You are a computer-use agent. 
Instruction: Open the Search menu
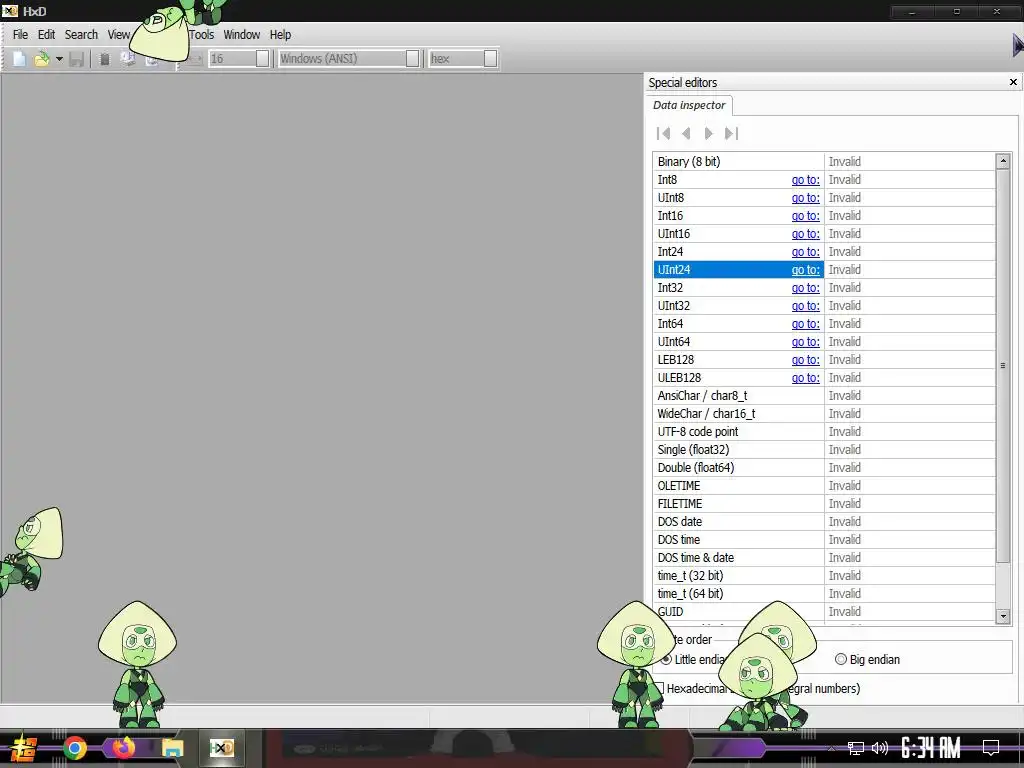pyautogui.click(x=81, y=35)
